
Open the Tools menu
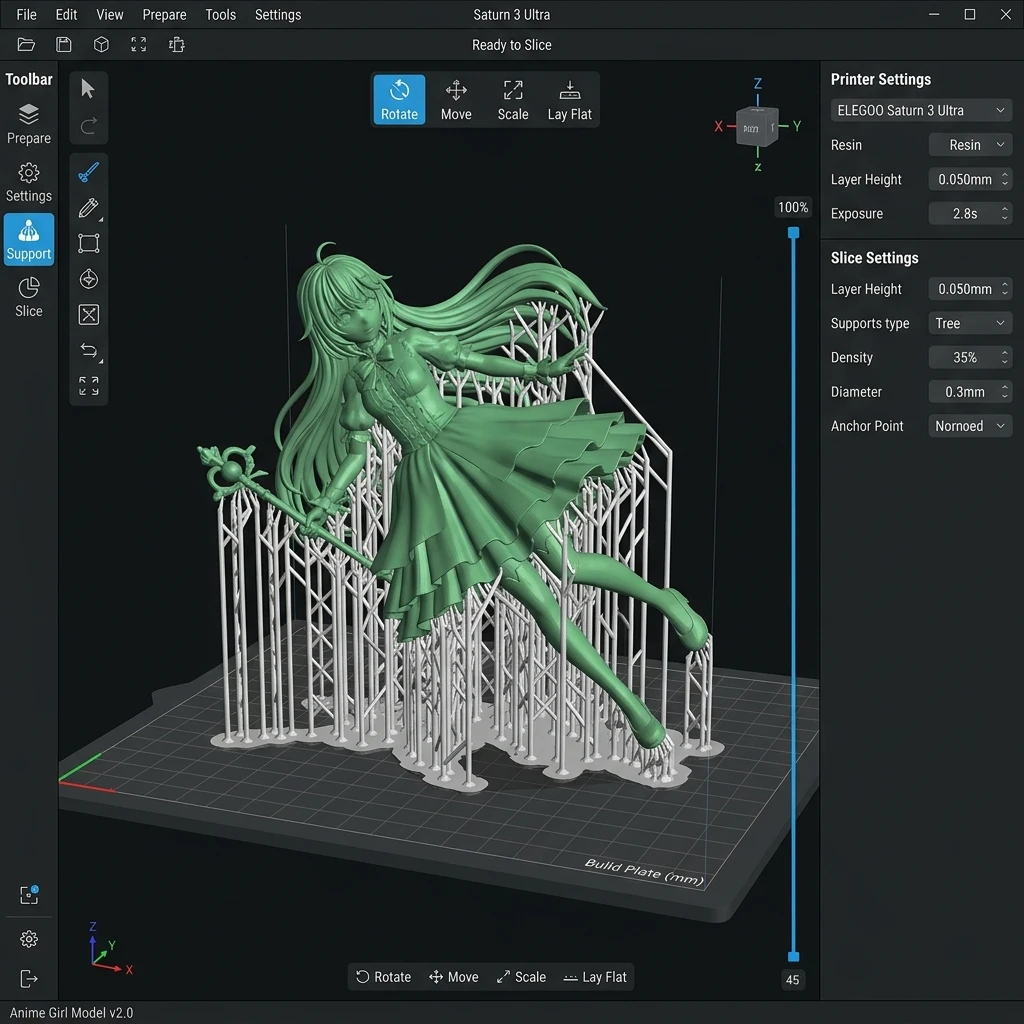[x=221, y=14]
